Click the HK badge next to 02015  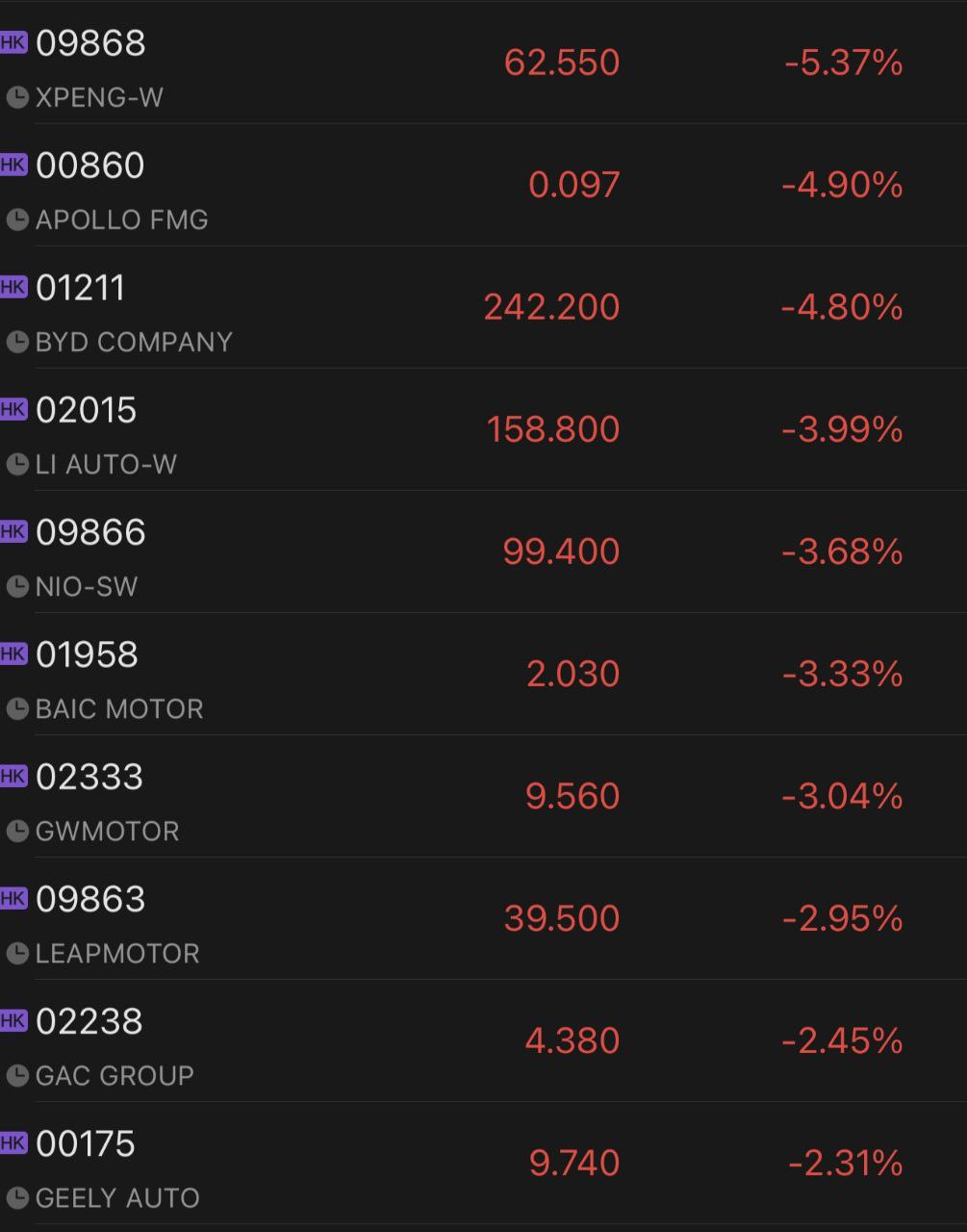(13, 409)
